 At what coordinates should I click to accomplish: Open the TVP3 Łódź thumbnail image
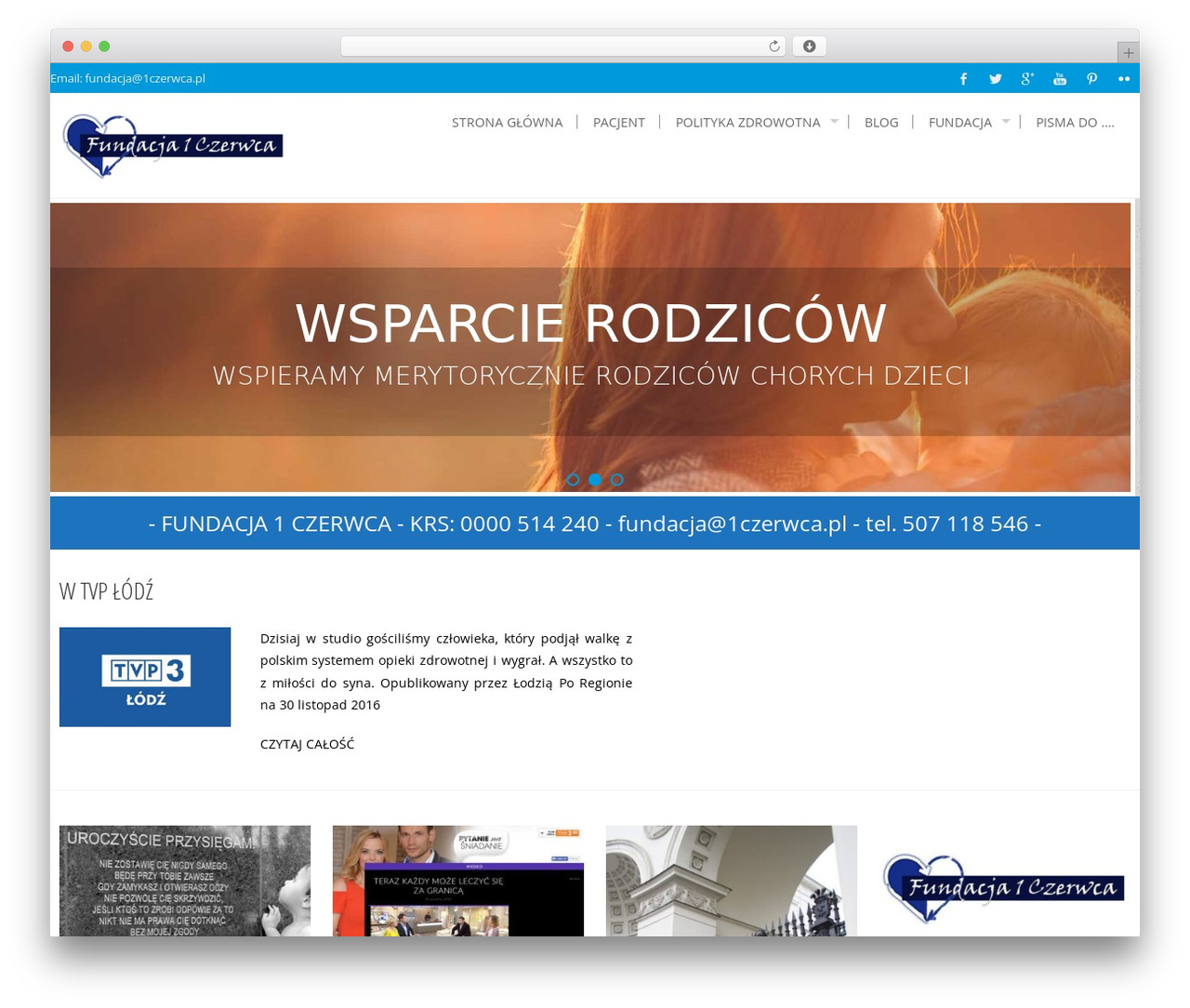(145, 677)
